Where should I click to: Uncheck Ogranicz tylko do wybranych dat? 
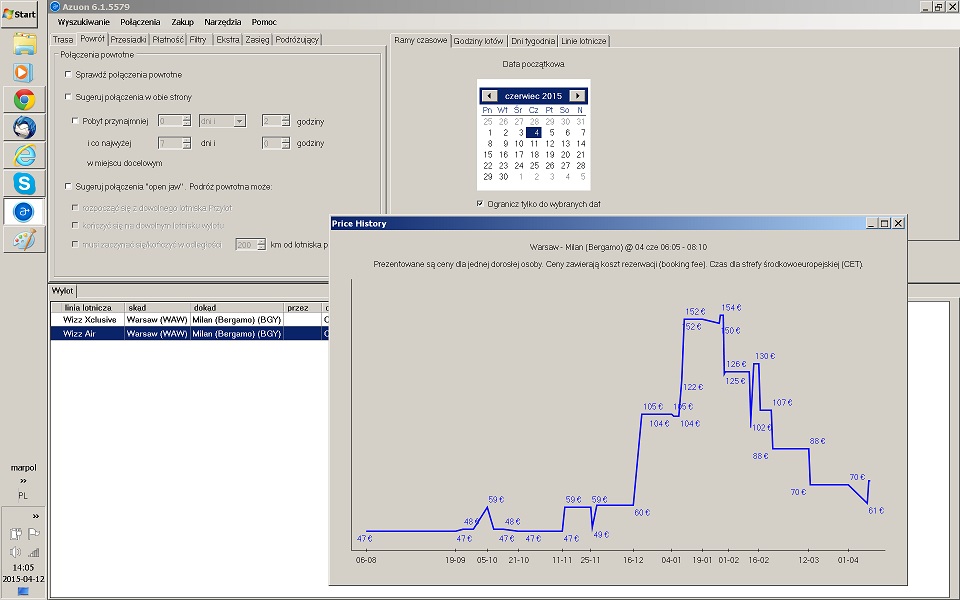[x=480, y=204]
